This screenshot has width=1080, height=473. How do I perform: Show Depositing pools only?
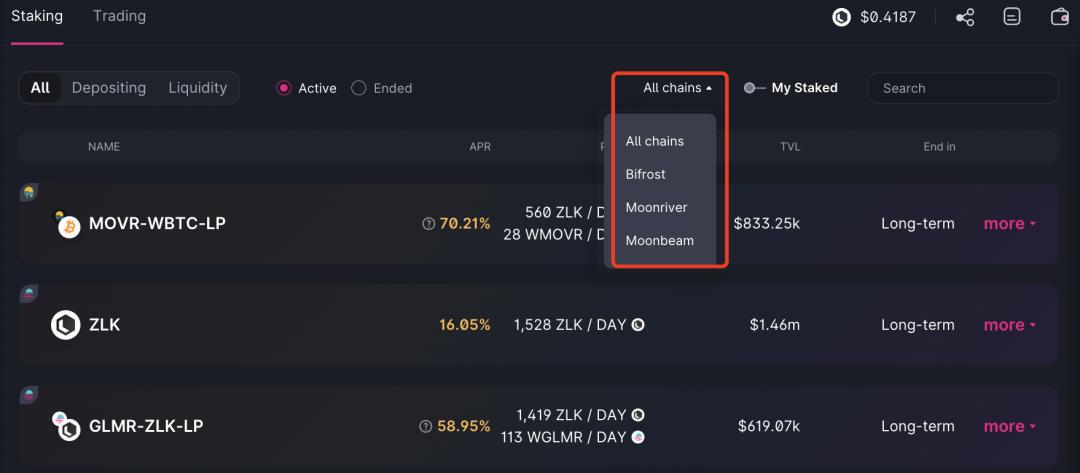(x=108, y=88)
